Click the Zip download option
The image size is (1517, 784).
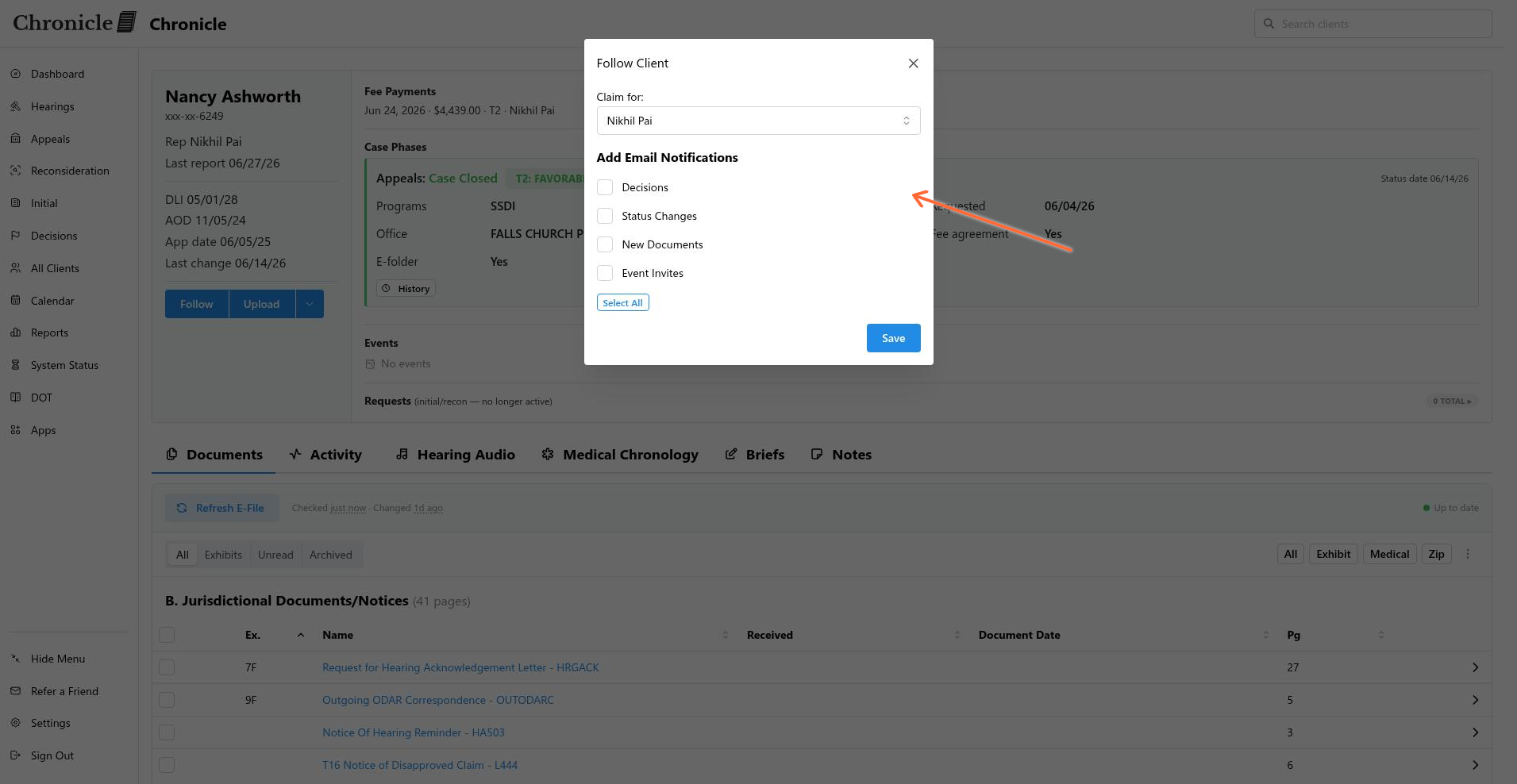coord(1436,554)
